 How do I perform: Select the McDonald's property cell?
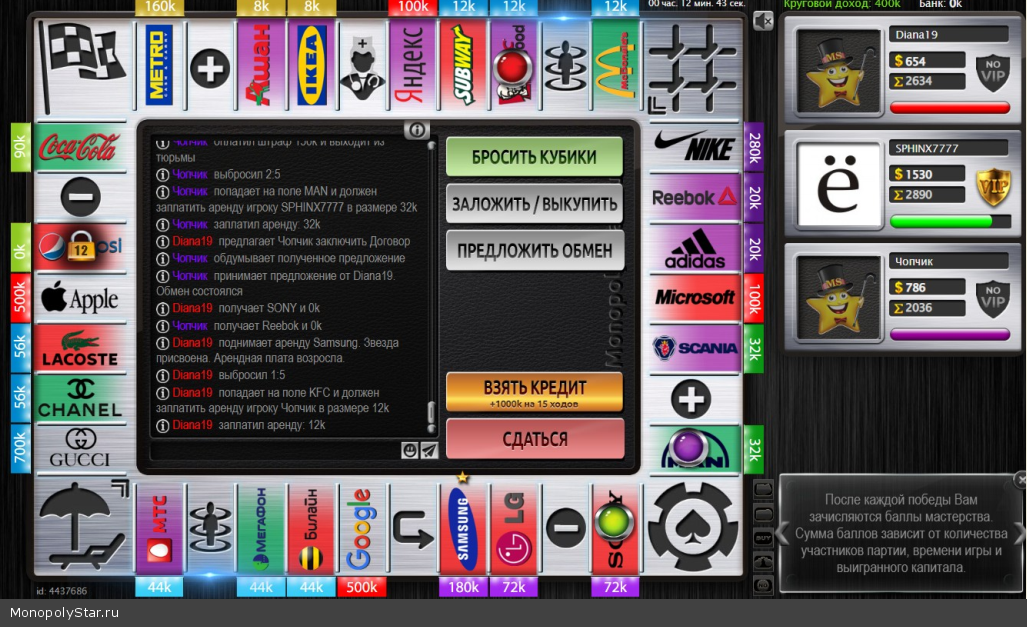pos(615,65)
